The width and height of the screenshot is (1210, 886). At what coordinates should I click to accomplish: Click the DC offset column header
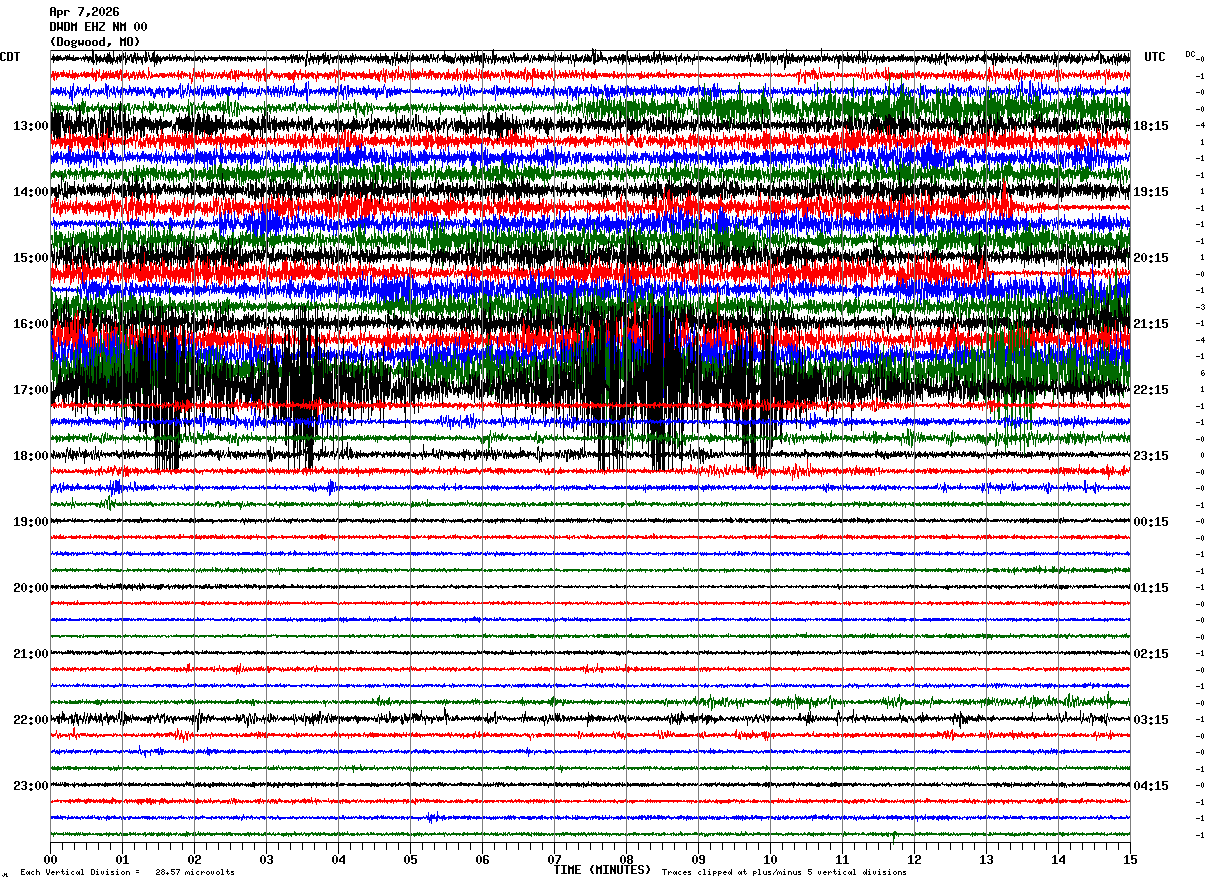(1190, 54)
